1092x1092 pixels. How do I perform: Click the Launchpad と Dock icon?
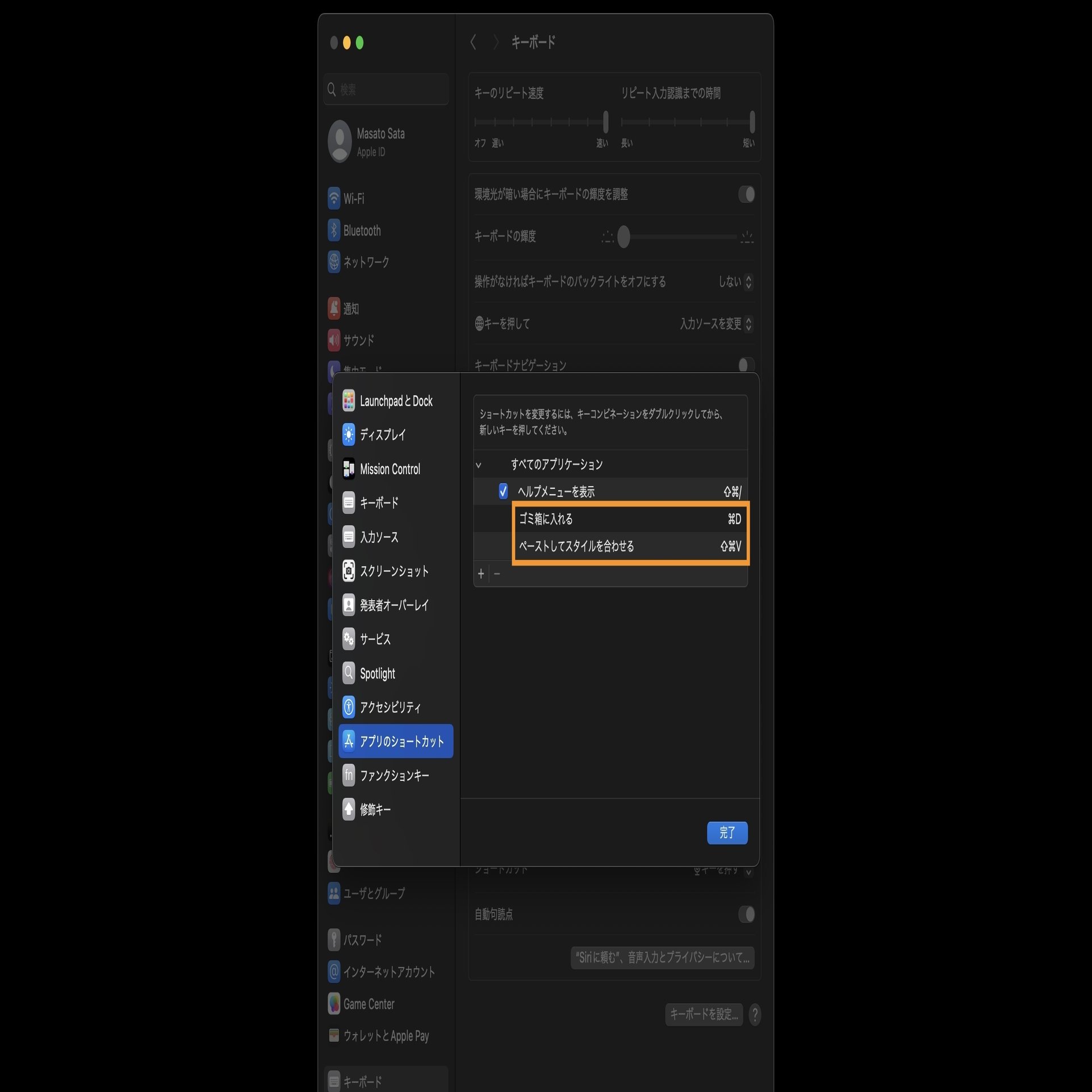(349, 401)
